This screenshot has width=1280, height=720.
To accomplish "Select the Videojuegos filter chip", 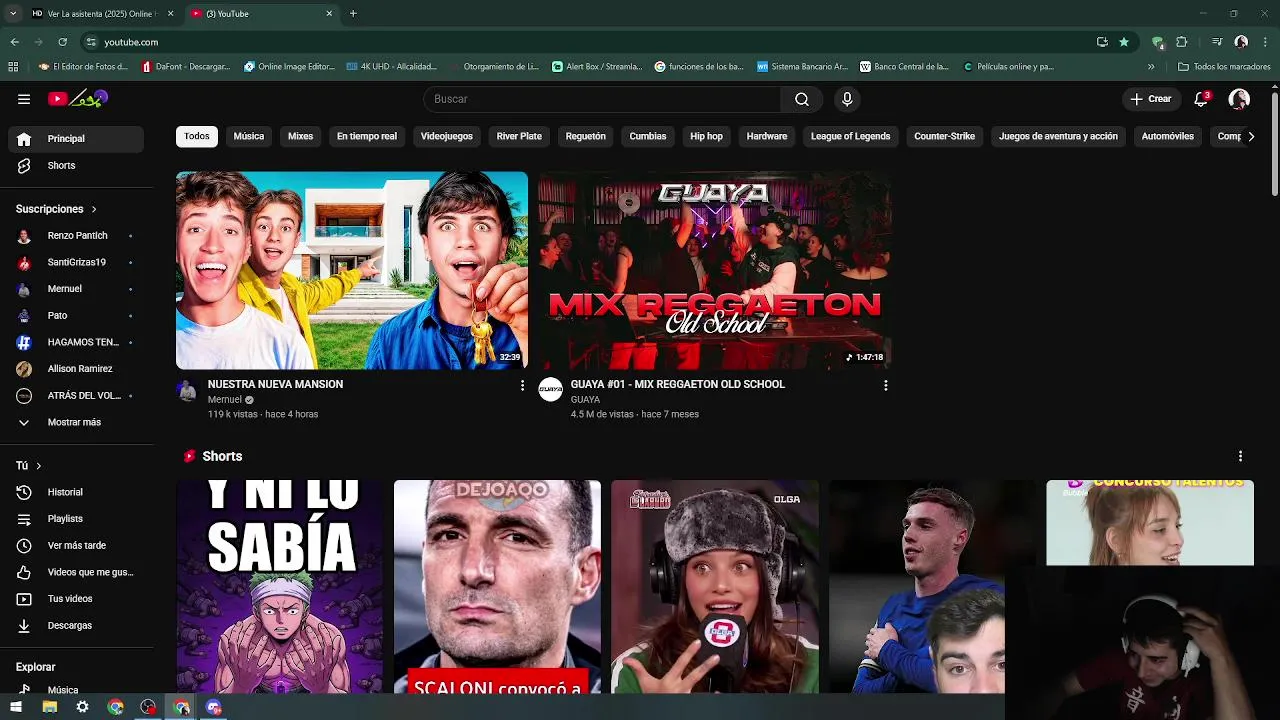I will tap(447, 136).
